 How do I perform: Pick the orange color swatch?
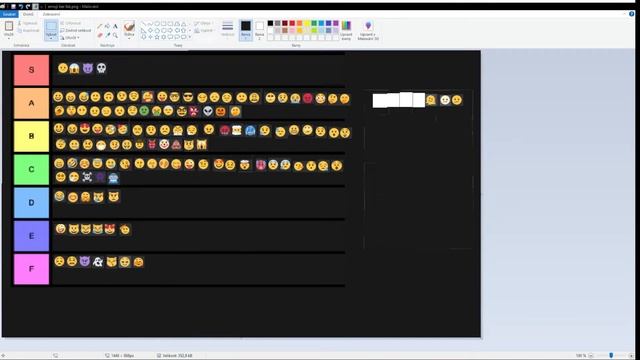(x=299, y=23)
